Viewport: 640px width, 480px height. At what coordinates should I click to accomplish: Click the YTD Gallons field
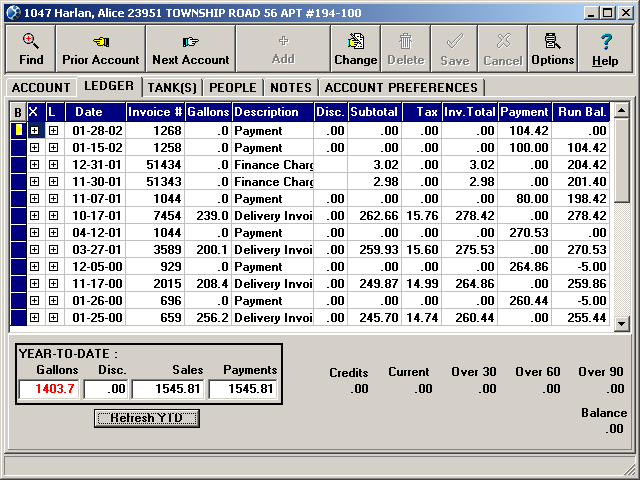tap(46, 390)
